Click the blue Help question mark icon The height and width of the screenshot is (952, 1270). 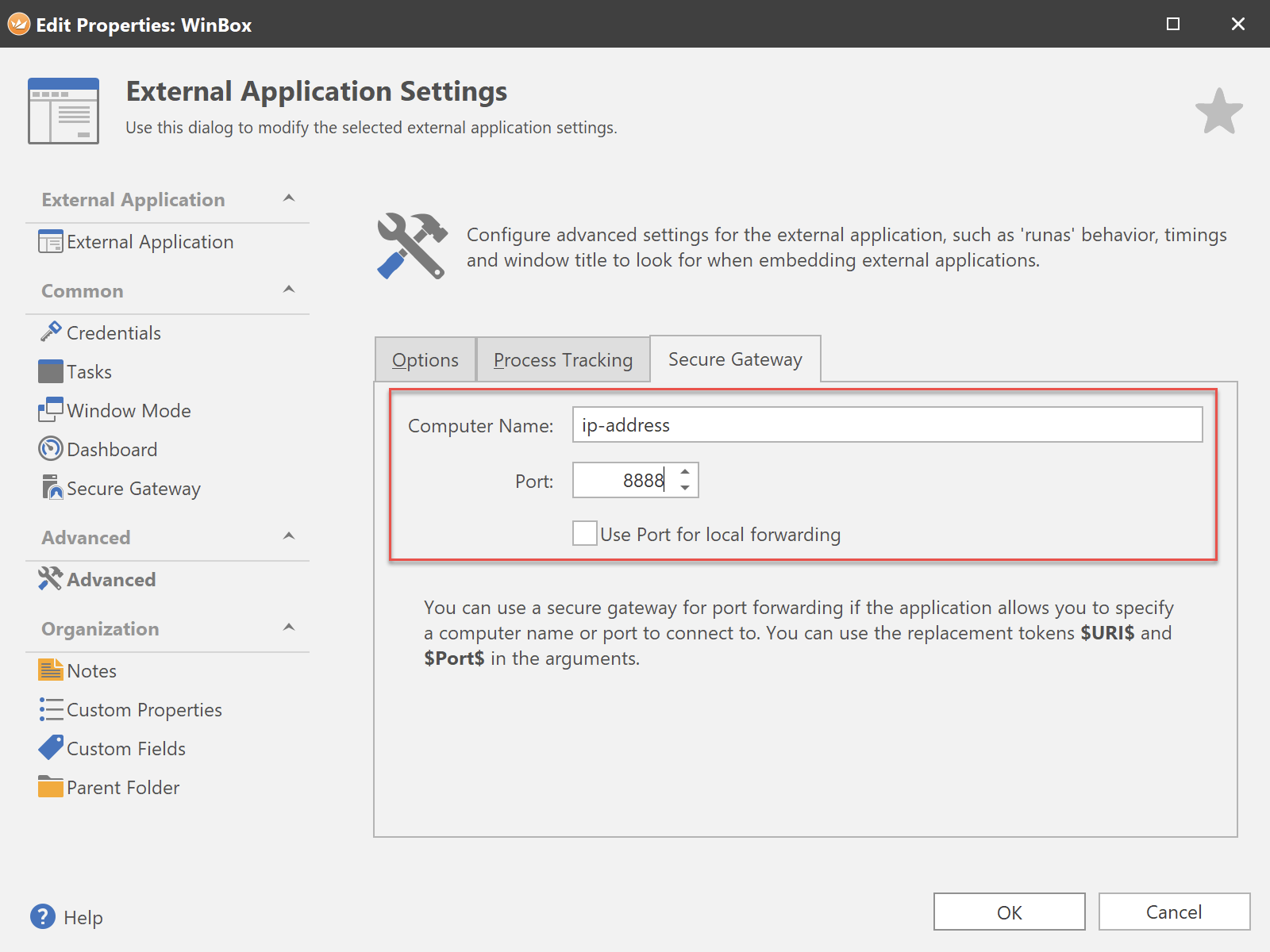[x=43, y=917]
